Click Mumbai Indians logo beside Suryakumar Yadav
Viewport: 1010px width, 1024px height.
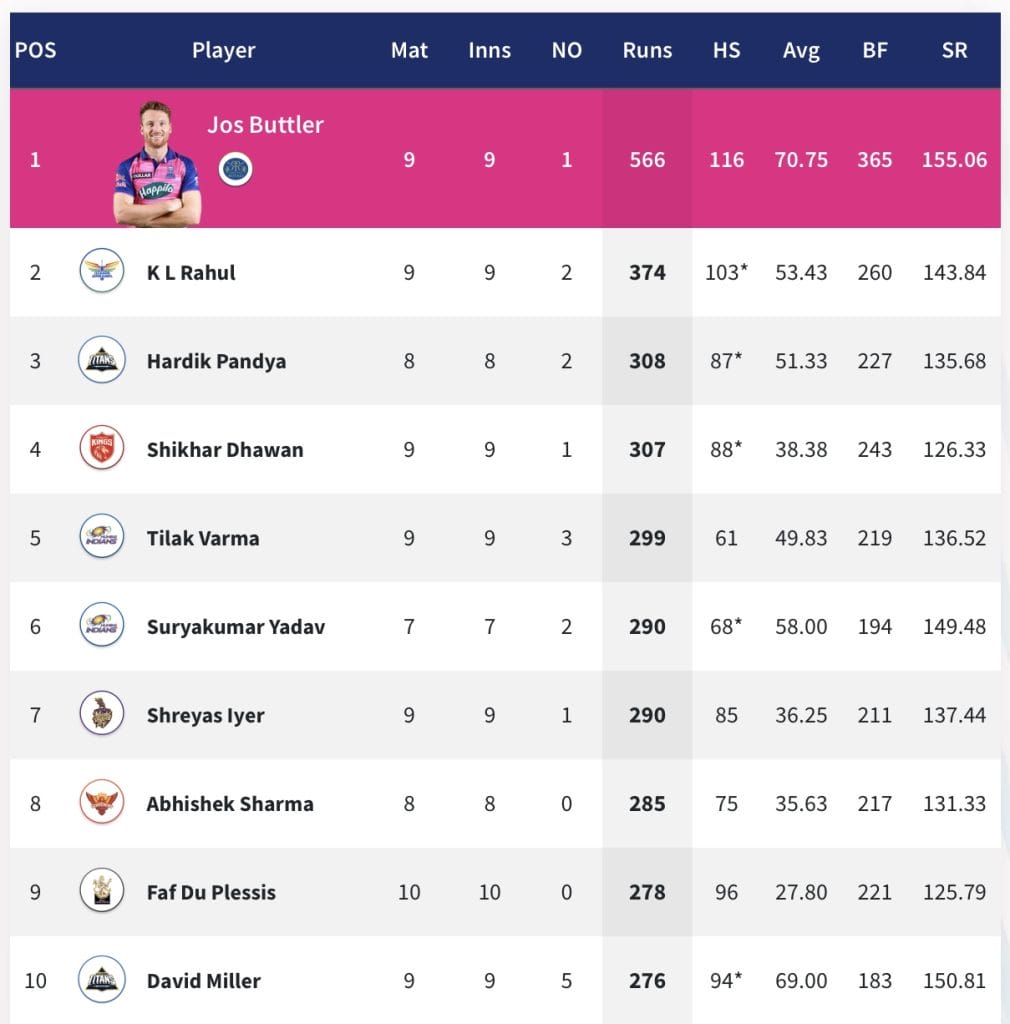pos(101,626)
